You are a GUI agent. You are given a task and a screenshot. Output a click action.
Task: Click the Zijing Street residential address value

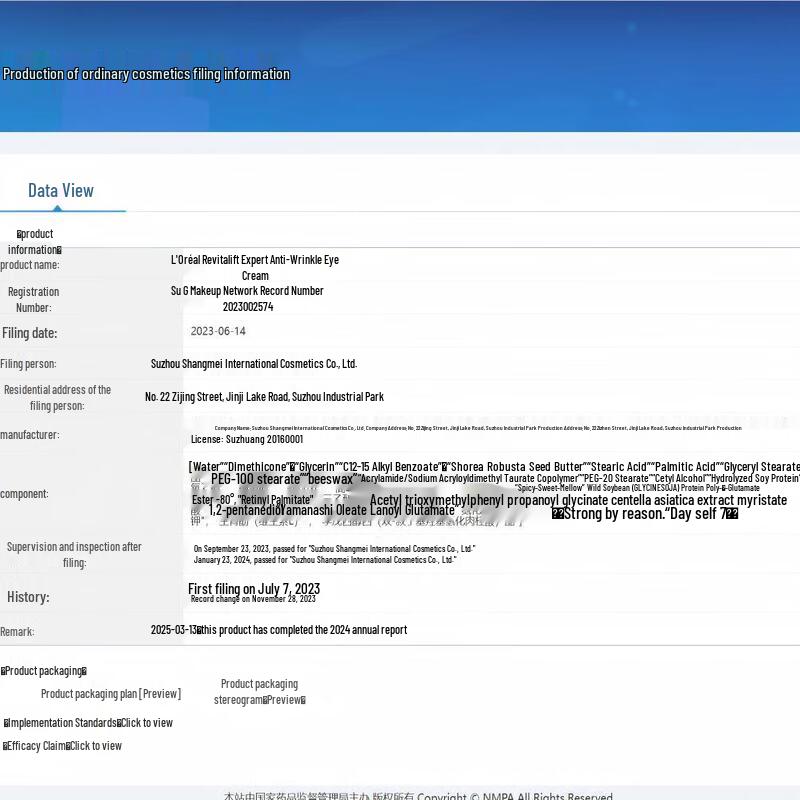click(x=264, y=397)
